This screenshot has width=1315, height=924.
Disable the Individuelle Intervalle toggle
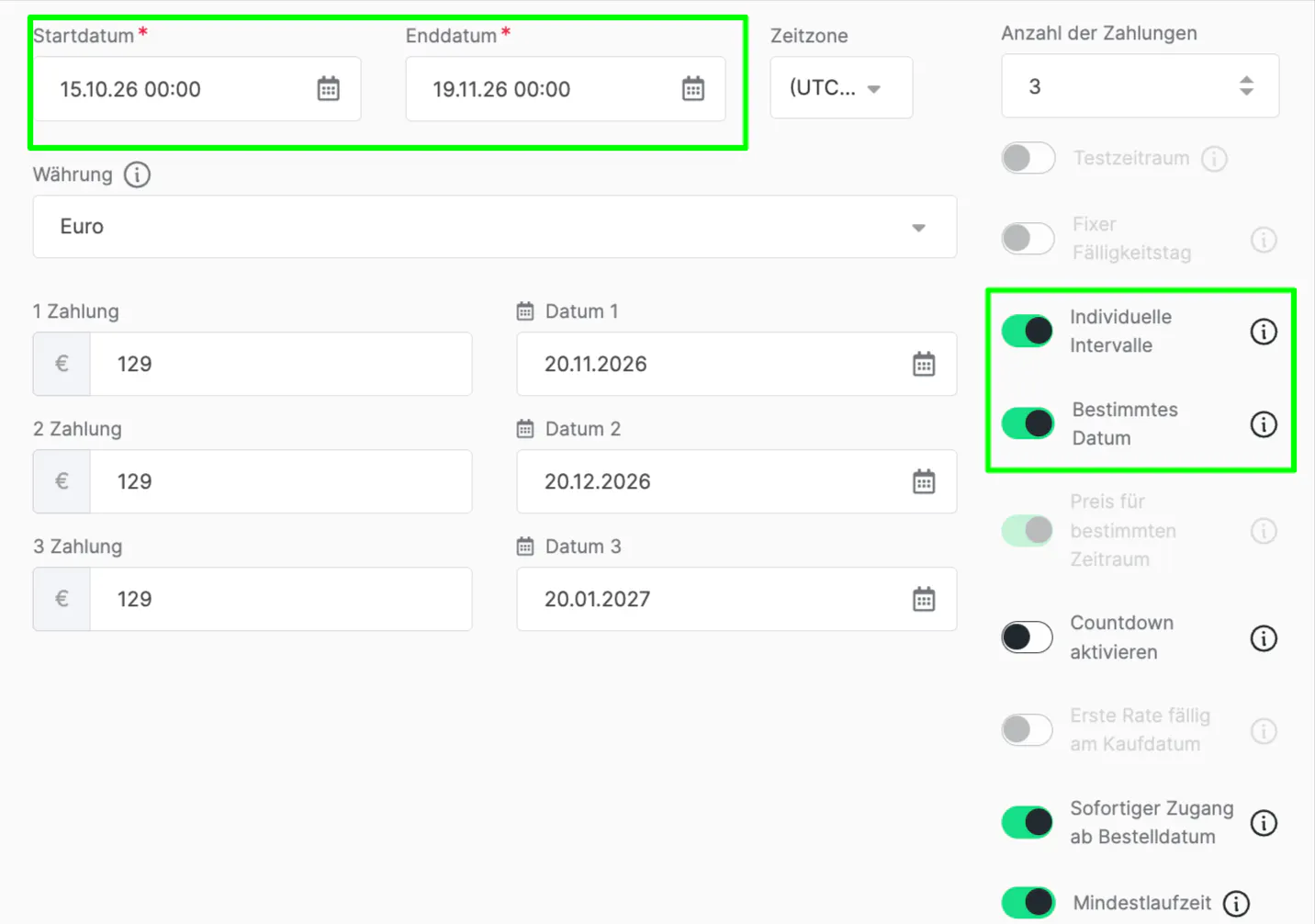[1028, 331]
